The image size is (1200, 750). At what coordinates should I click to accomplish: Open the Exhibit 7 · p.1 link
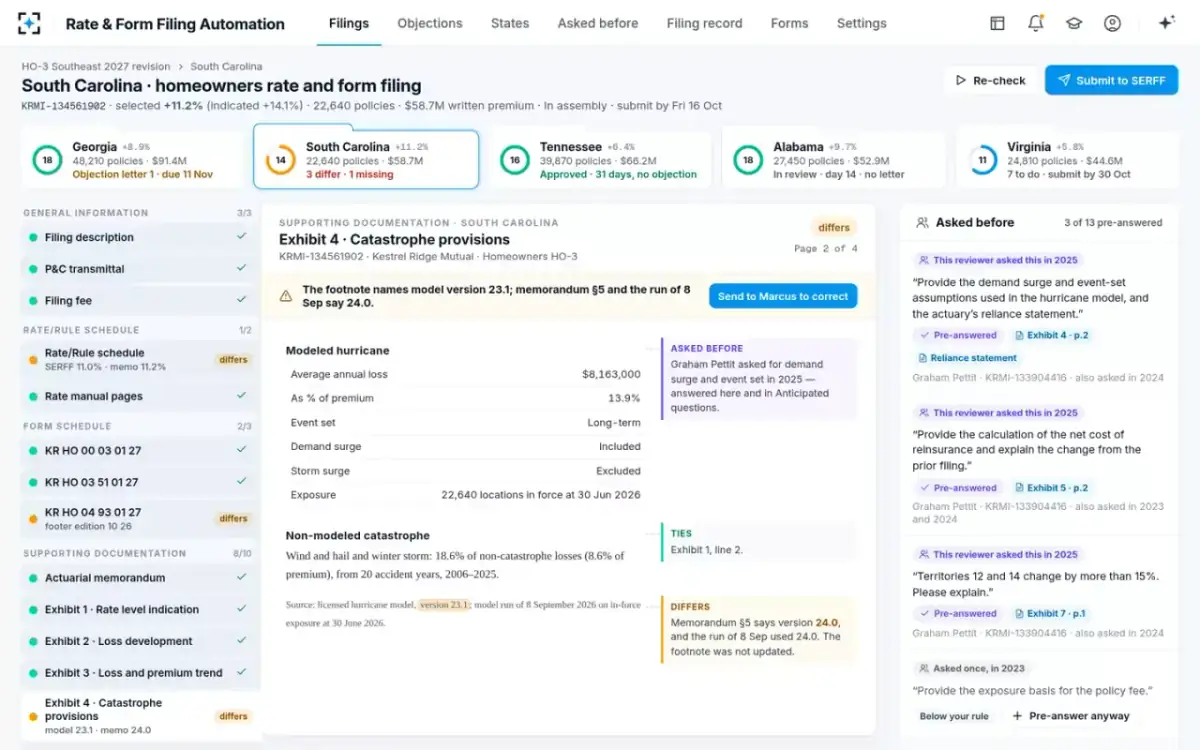click(x=1050, y=613)
